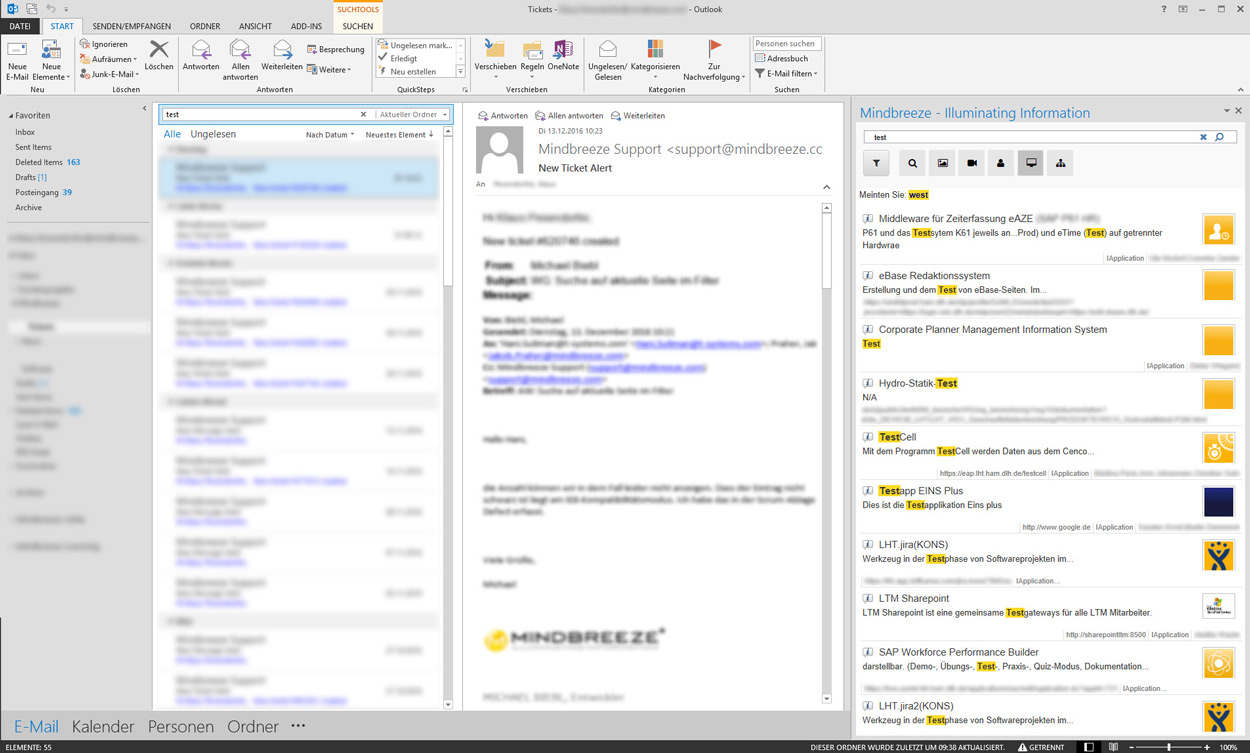Open the Nach Datum sort dropdown

[x=329, y=135]
